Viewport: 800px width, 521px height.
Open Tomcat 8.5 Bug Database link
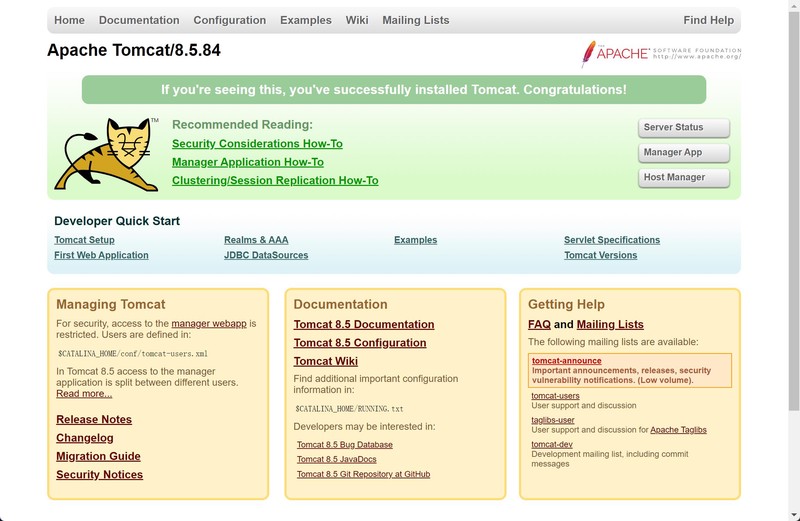point(345,445)
